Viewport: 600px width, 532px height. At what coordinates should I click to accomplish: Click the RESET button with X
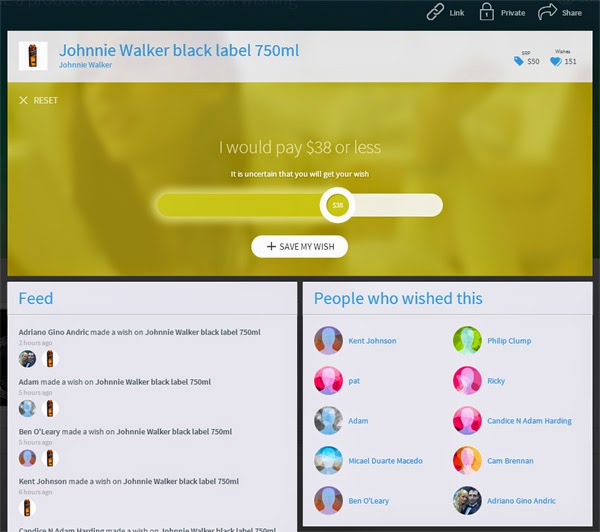tap(38, 100)
